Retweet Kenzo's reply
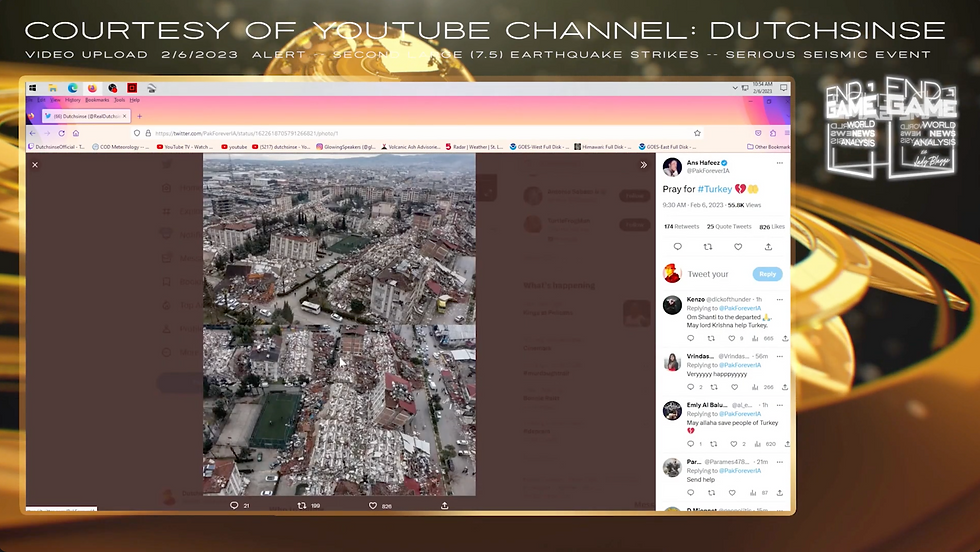 pos(711,338)
